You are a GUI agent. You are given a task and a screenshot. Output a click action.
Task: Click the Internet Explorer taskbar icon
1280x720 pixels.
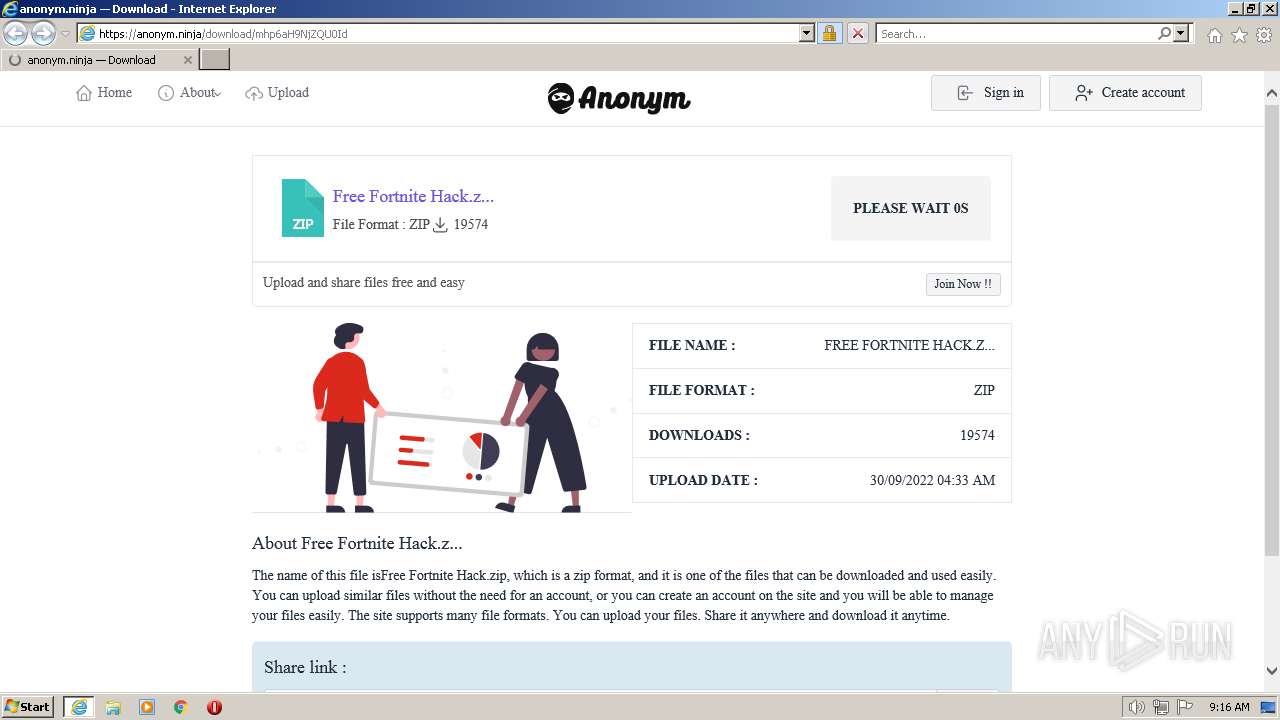pyautogui.click(x=78, y=707)
